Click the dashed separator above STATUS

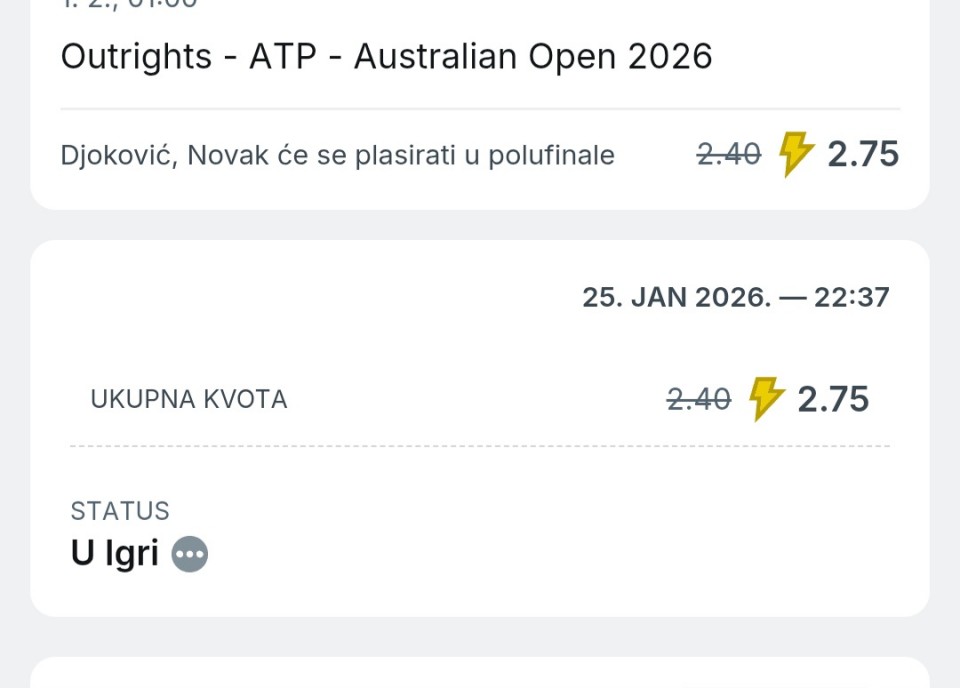(480, 446)
